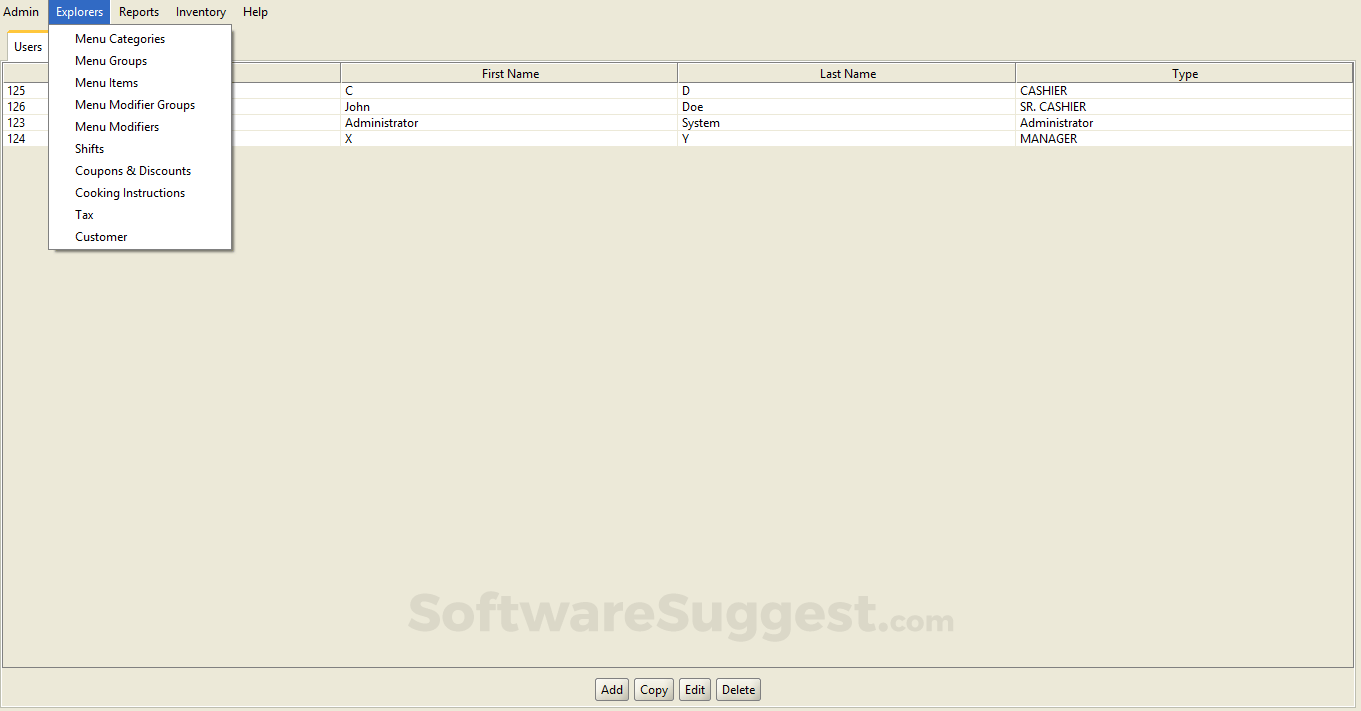Open the Customer explorer

(x=101, y=236)
